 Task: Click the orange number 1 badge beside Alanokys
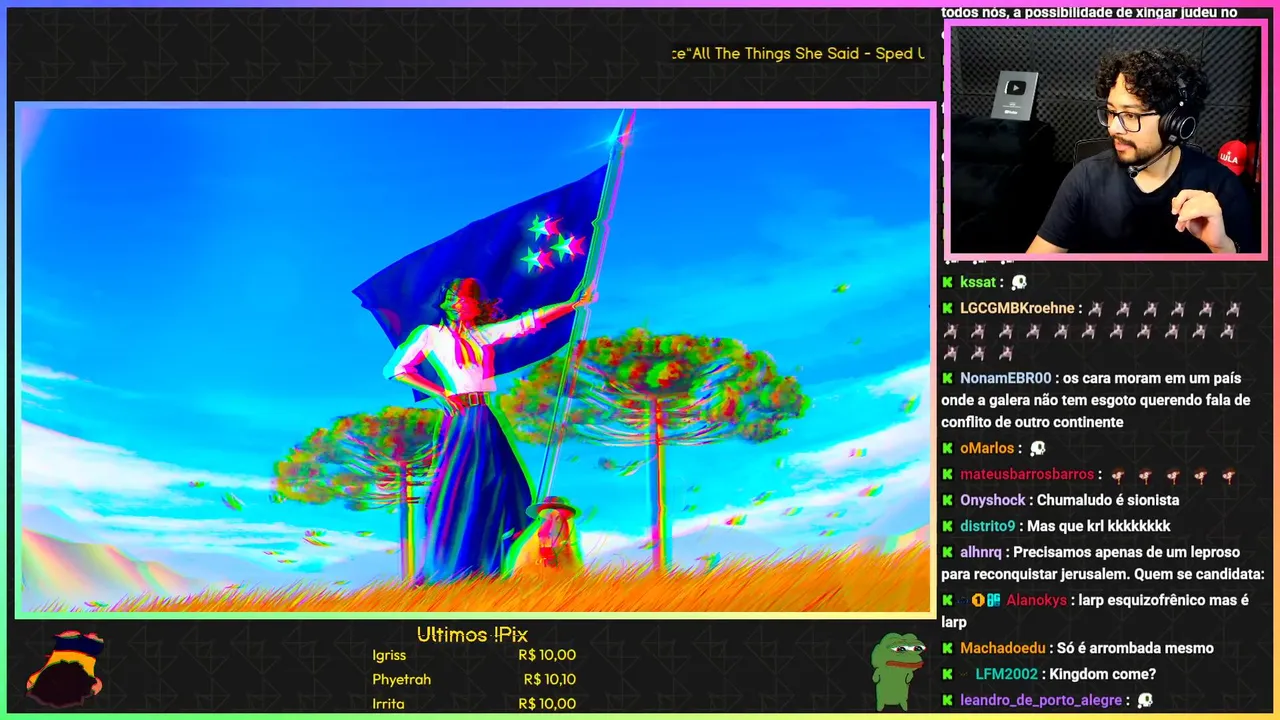[978, 600]
